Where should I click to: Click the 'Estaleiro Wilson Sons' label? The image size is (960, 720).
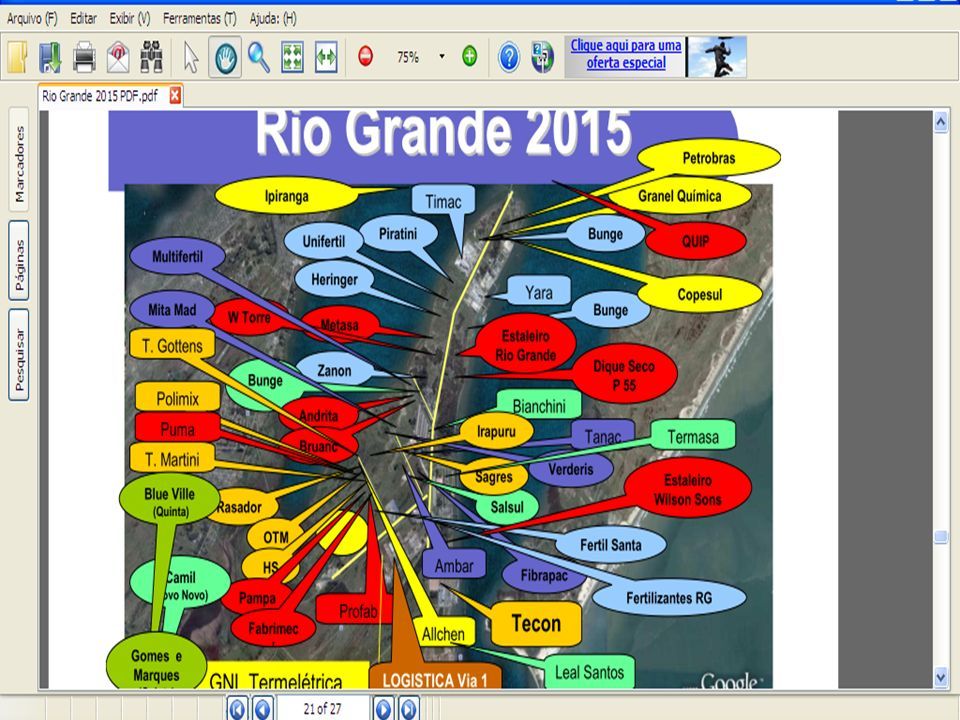pyautogui.click(x=688, y=490)
